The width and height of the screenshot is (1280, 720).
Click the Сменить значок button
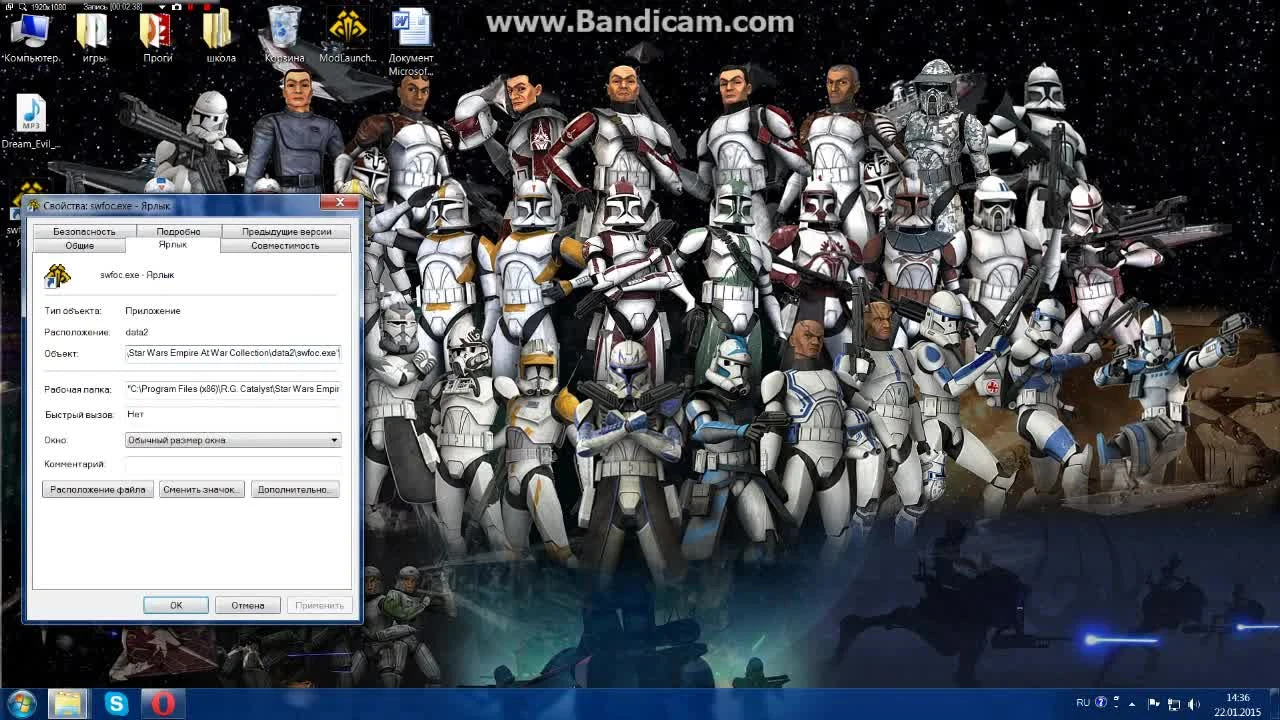(x=201, y=489)
